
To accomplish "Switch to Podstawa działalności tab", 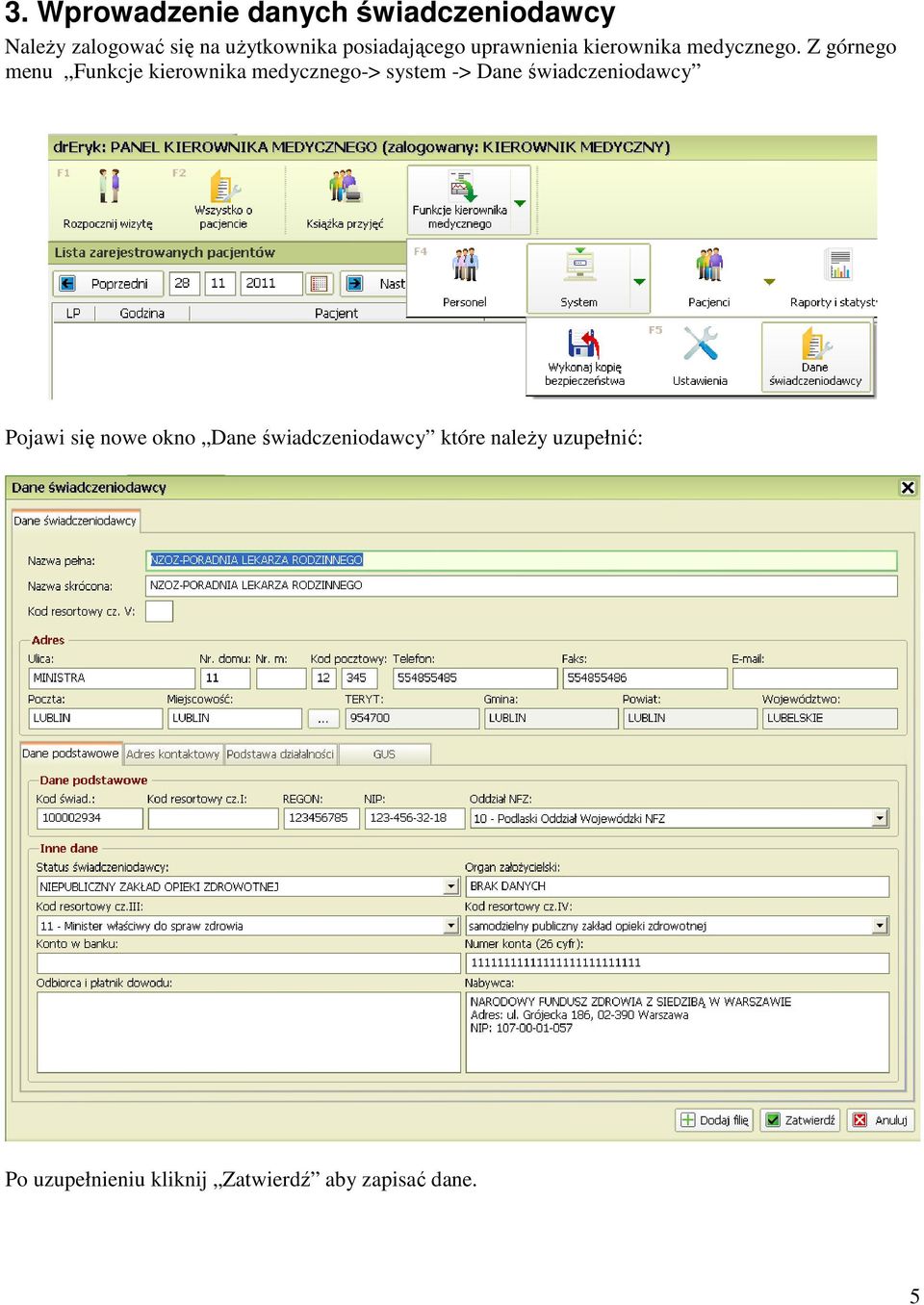I will [x=280, y=755].
